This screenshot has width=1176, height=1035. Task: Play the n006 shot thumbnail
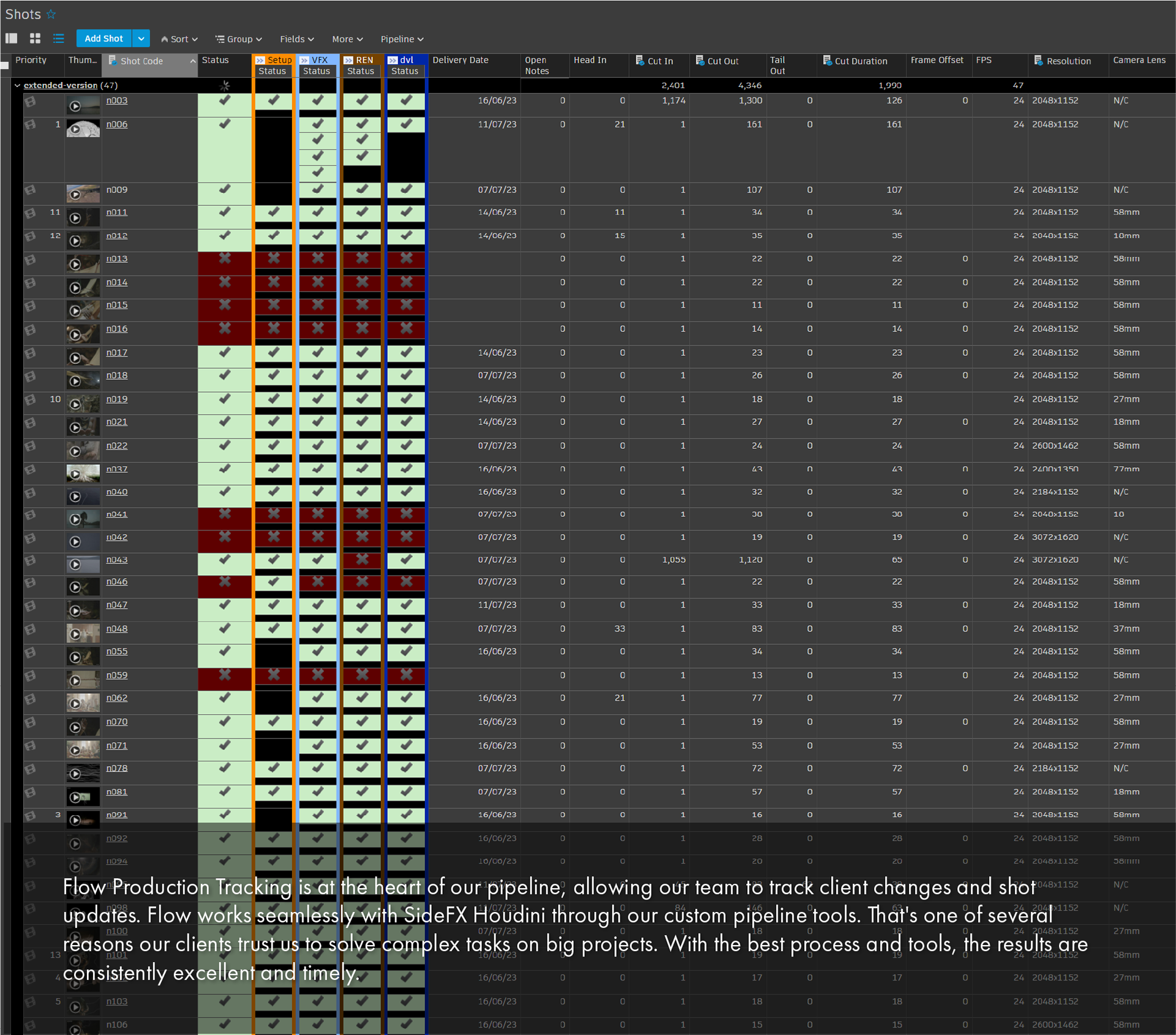[x=75, y=130]
